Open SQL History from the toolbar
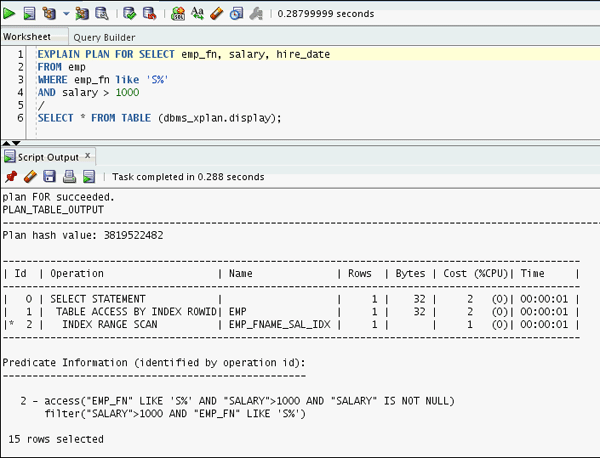The height and width of the screenshot is (458, 600). pos(236,14)
